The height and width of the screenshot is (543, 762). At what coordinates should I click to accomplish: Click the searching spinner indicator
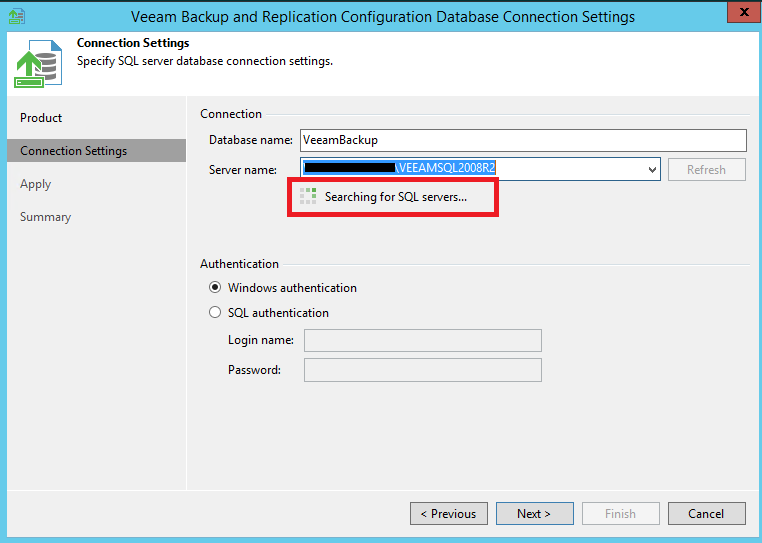(x=308, y=196)
